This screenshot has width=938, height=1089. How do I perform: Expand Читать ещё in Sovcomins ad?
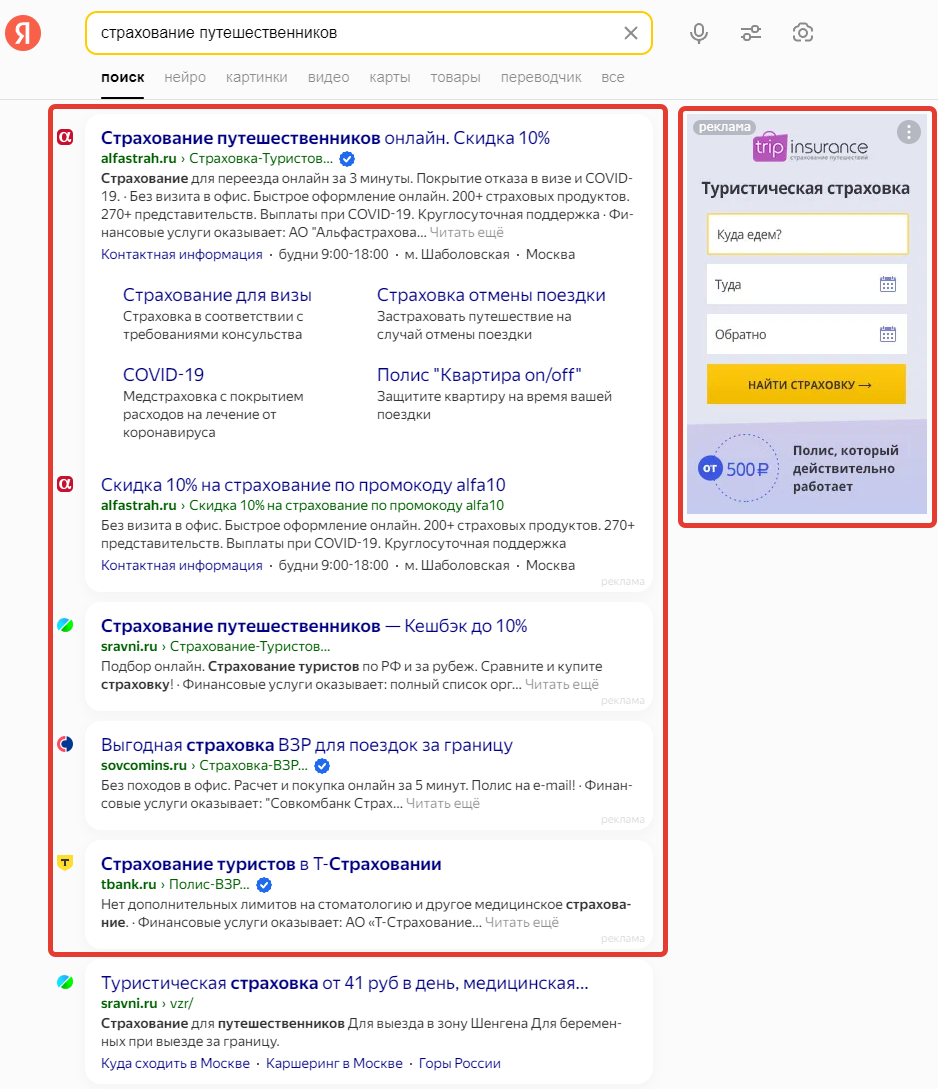point(443,804)
